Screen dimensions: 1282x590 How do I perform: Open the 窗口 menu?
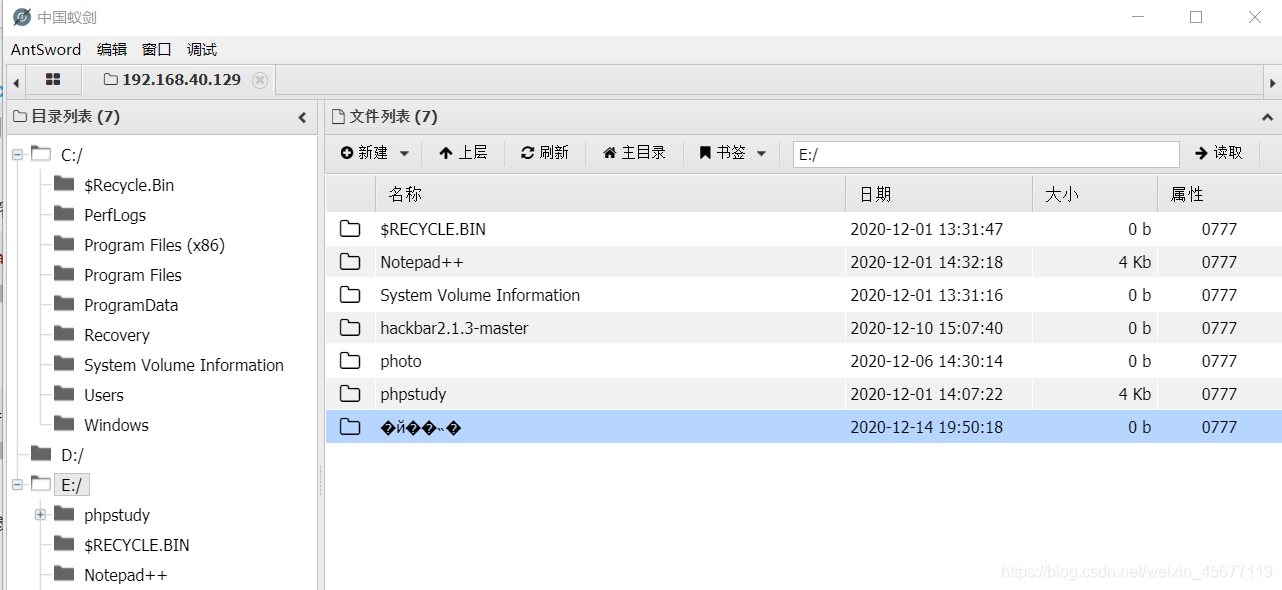[x=157, y=49]
